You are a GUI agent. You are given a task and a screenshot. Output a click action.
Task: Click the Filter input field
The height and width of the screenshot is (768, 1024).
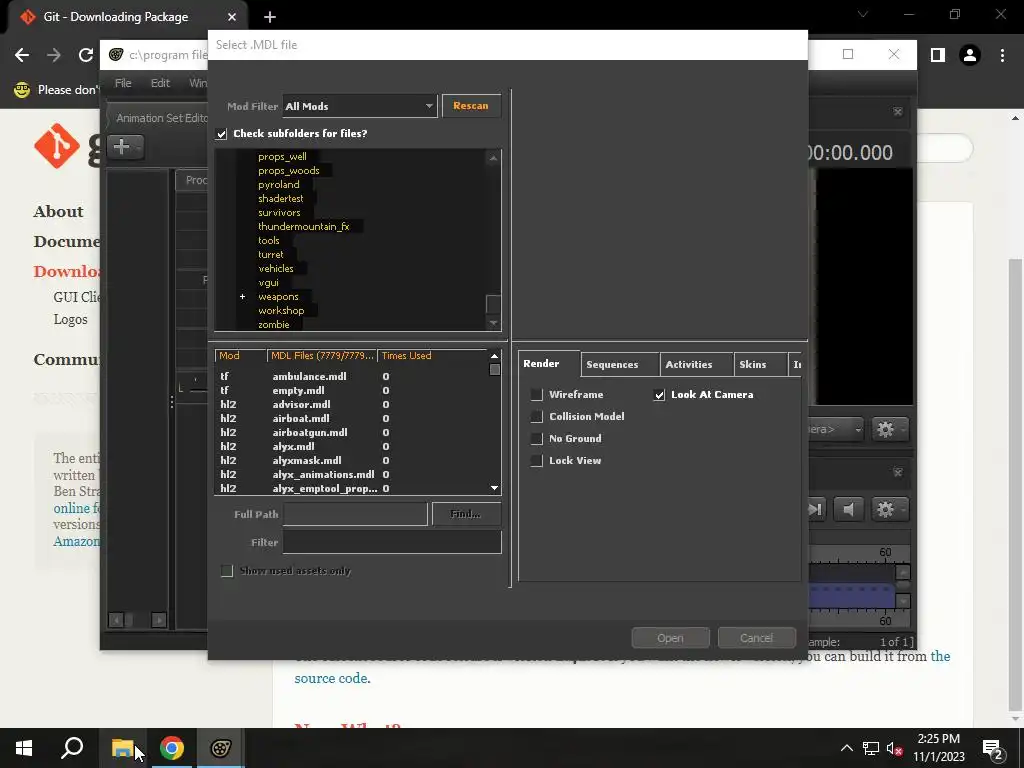pyautogui.click(x=392, y=542)
